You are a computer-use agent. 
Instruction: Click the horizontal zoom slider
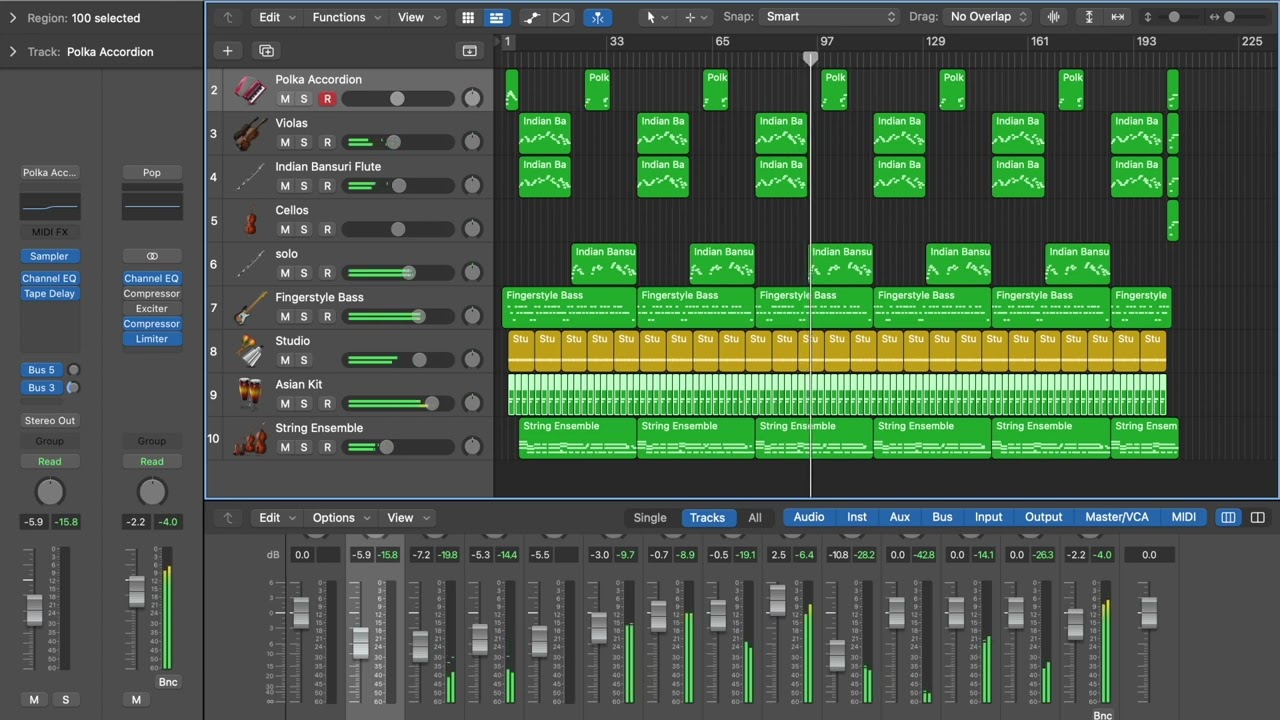[1229, 17]
